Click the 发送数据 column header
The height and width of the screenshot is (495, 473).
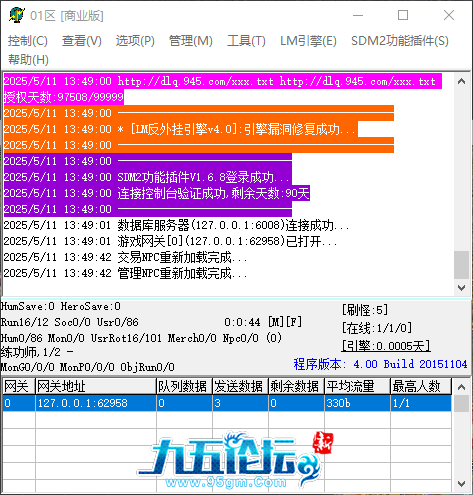[x=240, y=386]
